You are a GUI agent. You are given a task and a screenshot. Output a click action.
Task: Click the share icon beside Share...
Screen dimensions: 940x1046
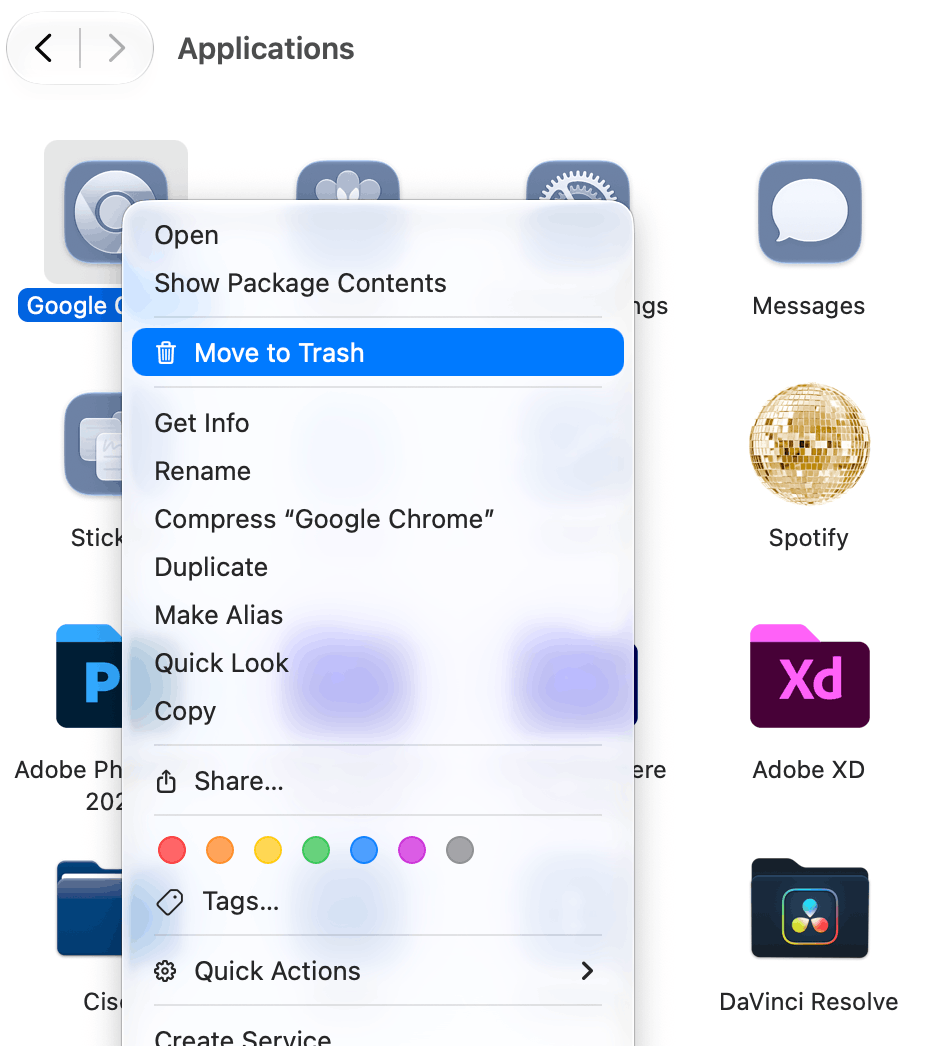(x=166, y=780)
